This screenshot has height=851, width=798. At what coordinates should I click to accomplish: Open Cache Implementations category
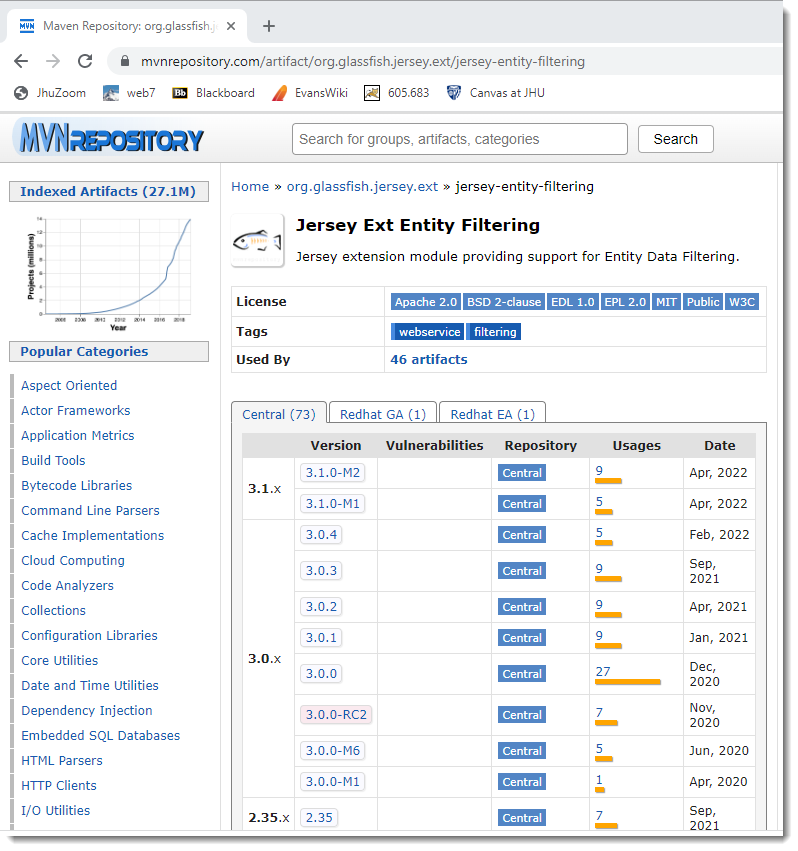(92, 535)
